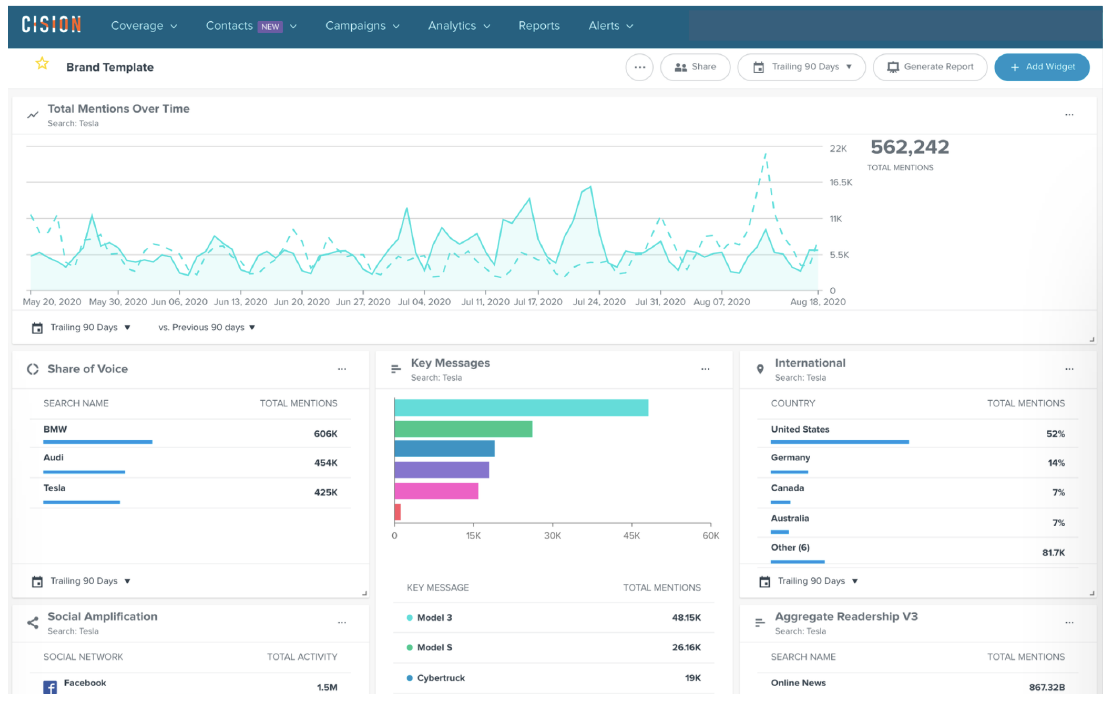This screenshot has width=1109, height=701.
Task: Click the favorite star next to Brand Template
Action: [x=42, y=64]
